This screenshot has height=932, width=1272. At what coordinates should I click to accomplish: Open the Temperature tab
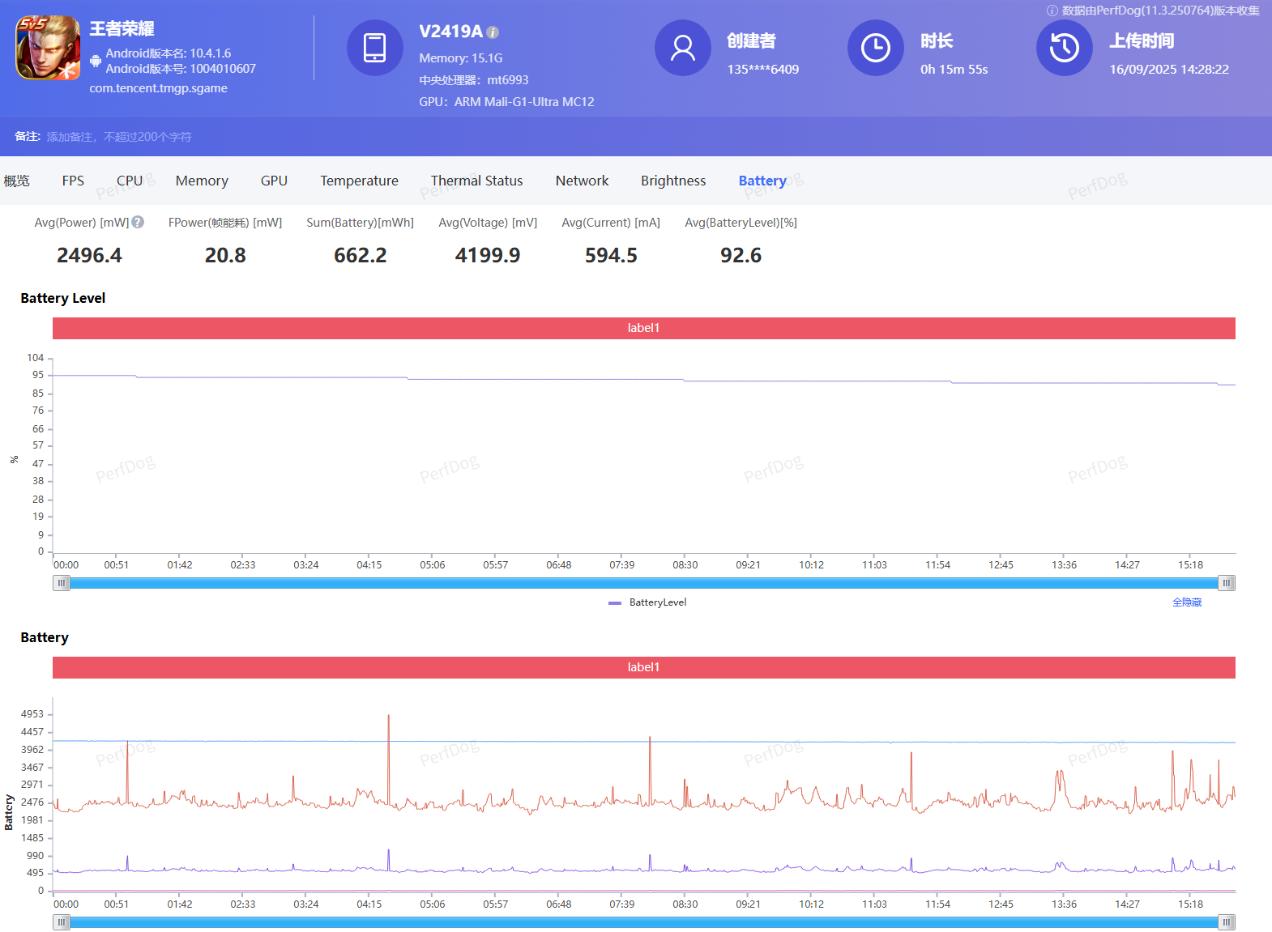[x=359, y=181]
